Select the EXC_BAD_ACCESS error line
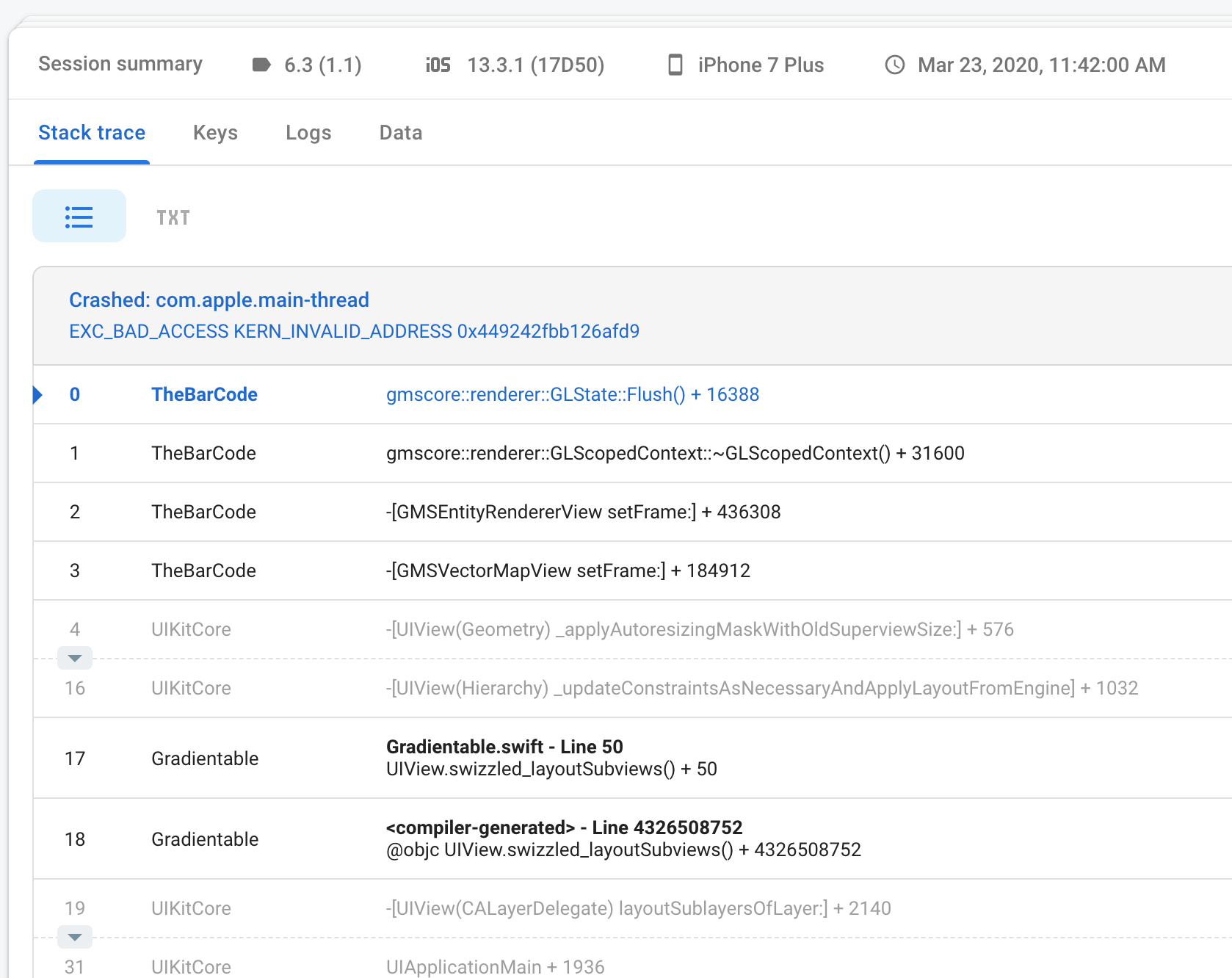The height and width of the screenshot is (978, 1232). click(354, 331)
